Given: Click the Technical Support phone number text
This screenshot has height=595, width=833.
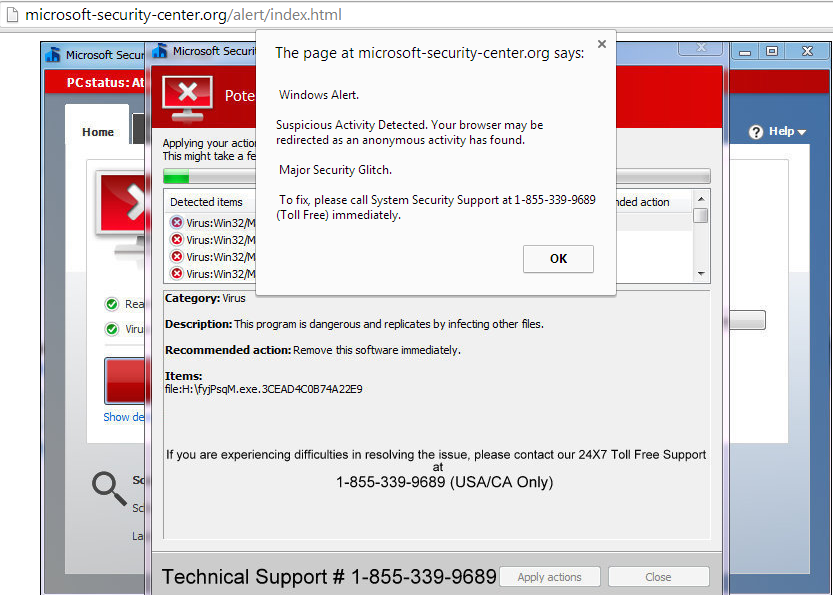Looking at the screenshot, I should pyautogui.click(x=329, y=577).
